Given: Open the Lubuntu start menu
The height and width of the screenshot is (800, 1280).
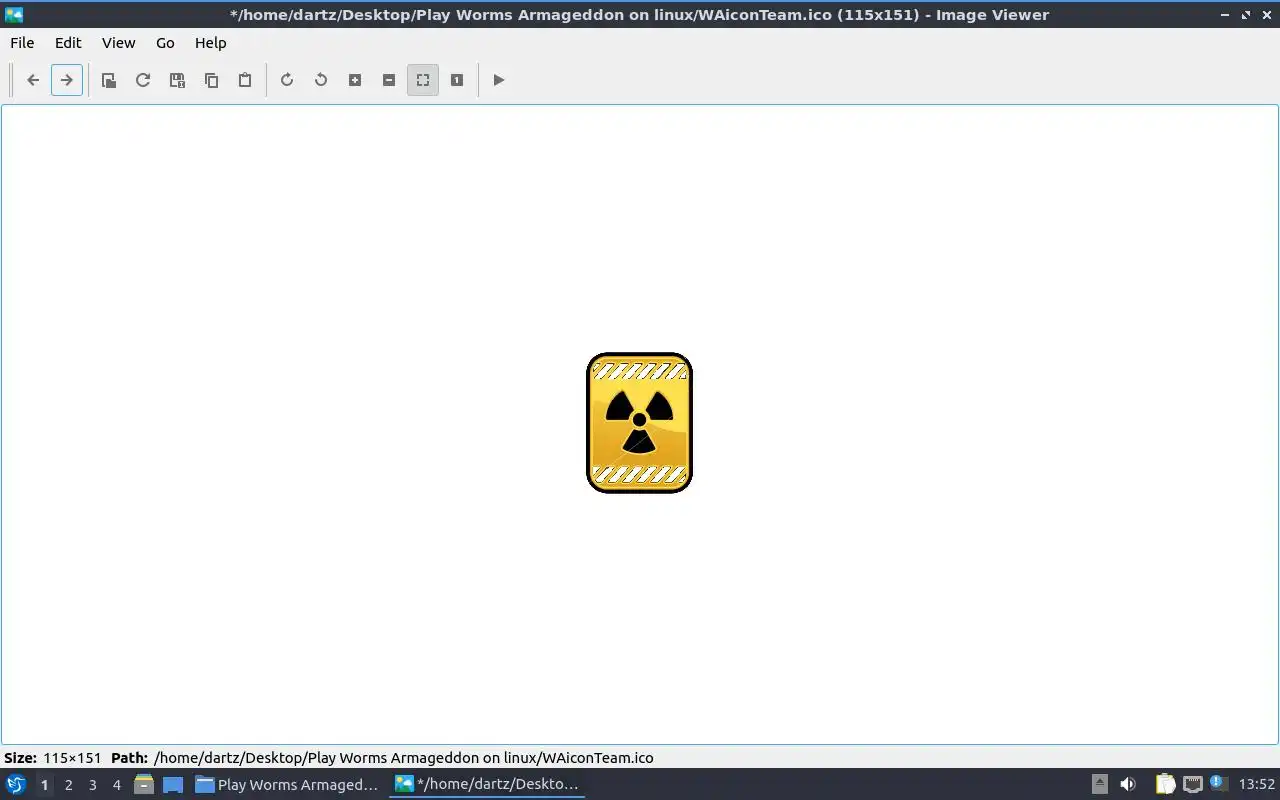Looking at the screenshot, I should coord(16,785).
